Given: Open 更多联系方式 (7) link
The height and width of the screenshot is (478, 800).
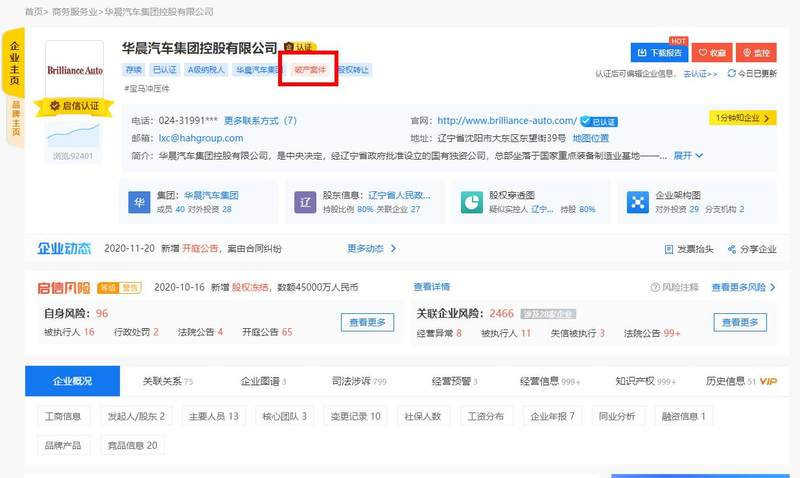Looking at the screenshot, I should click(x=260, y=121).
